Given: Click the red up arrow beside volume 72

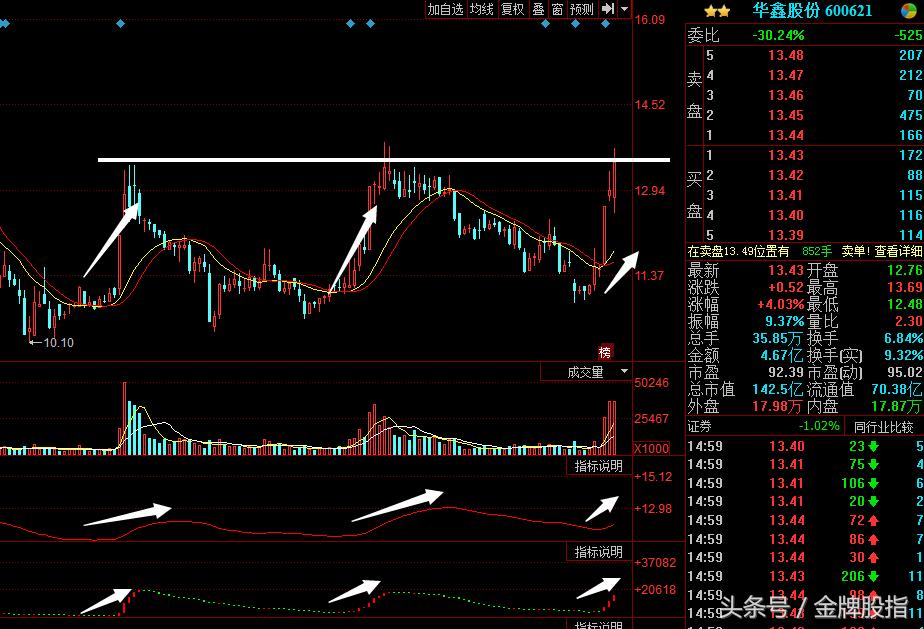Looking at the screenshot, I should tap(873, 521).
